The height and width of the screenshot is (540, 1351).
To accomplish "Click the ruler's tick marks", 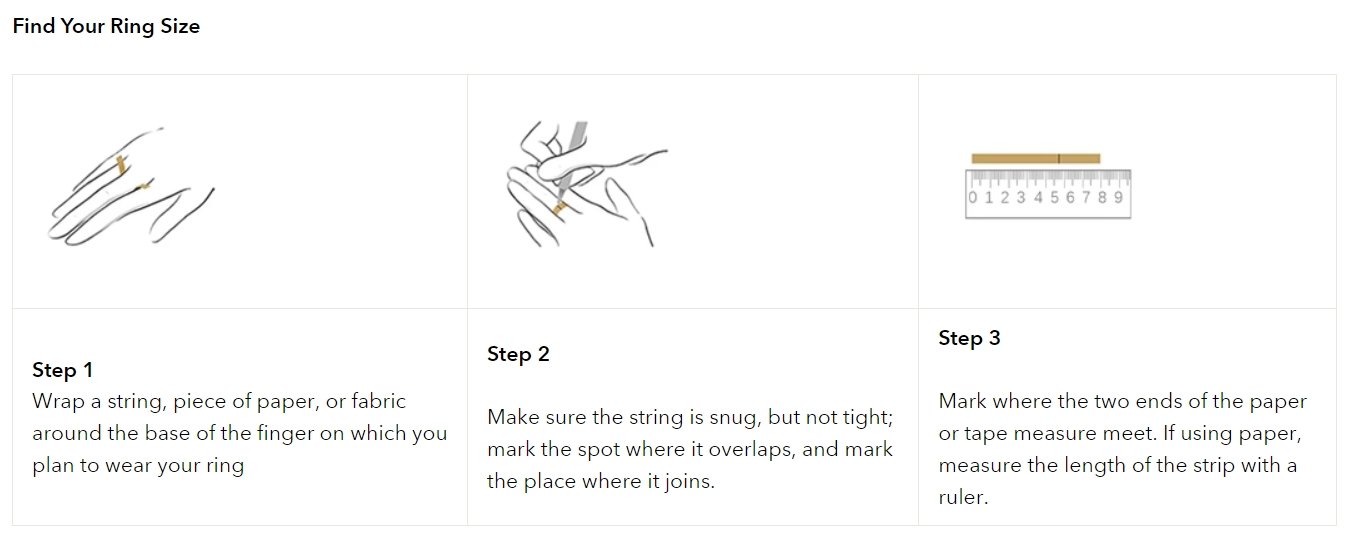I will coord(1047,179).
